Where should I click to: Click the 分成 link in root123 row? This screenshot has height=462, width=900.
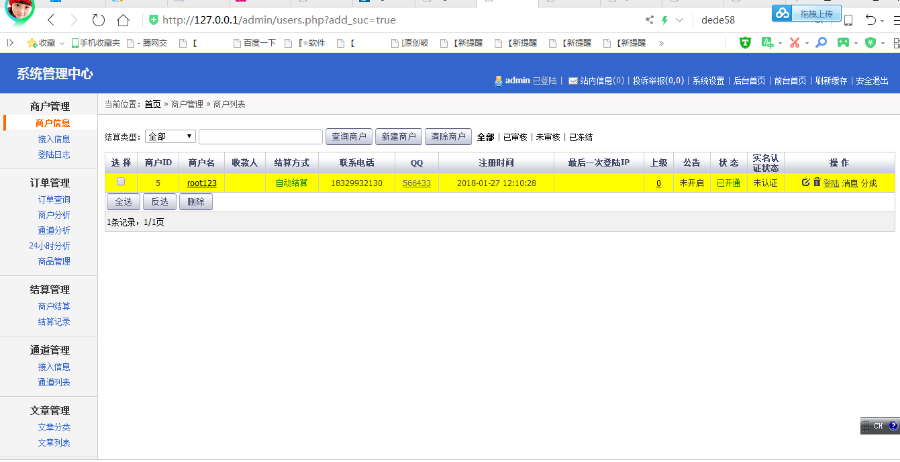[x=869, y=183]
